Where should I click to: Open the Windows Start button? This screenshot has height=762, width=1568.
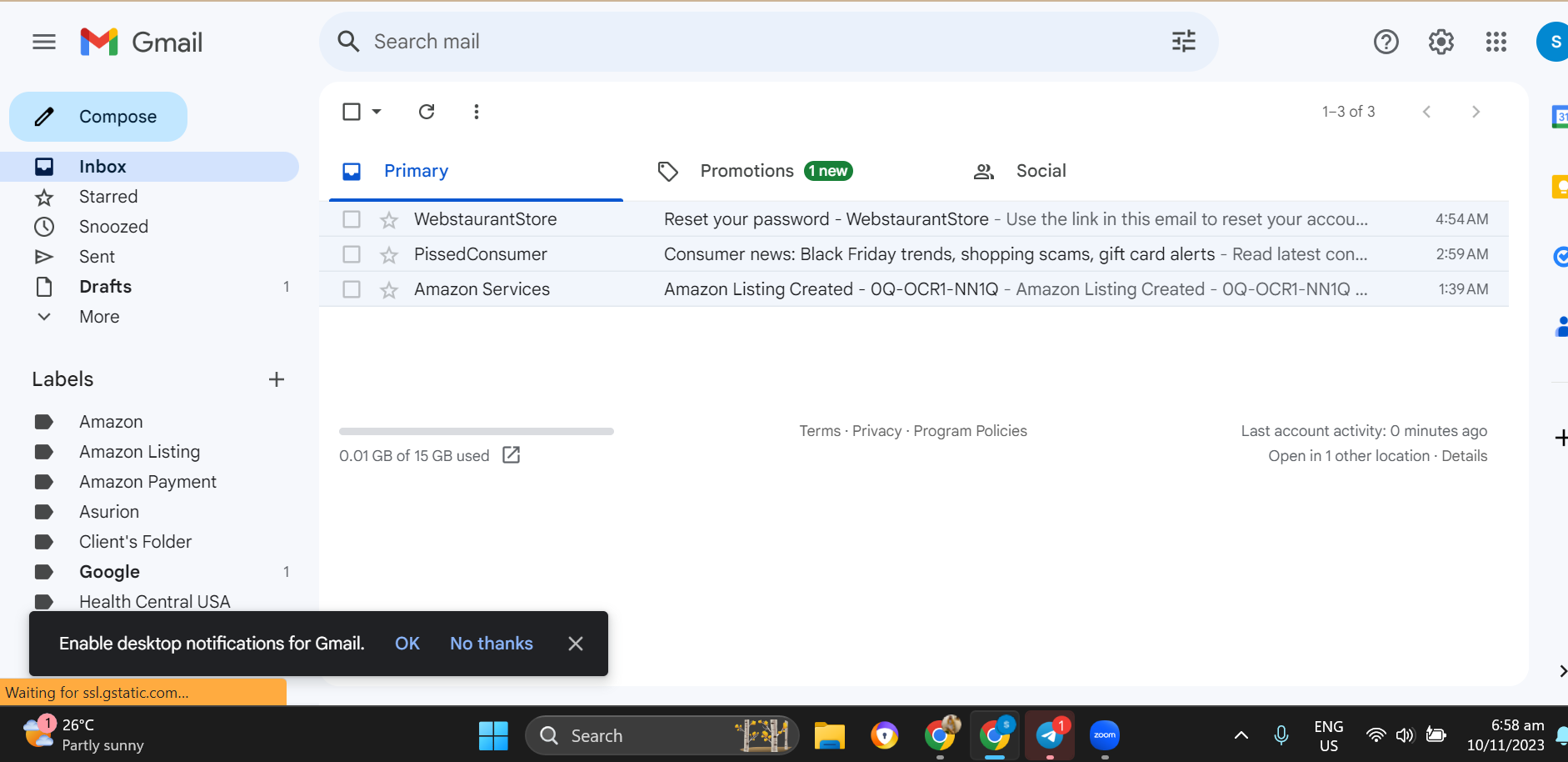(x=493, y=735)
